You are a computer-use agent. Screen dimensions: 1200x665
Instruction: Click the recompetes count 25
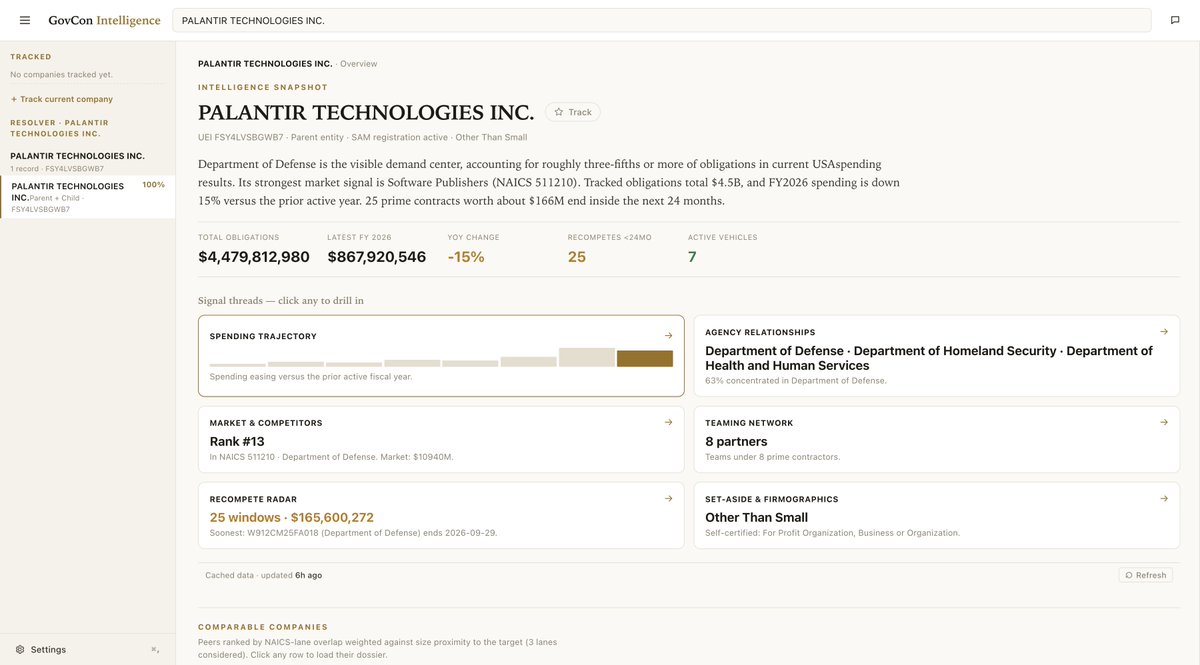[577, 257]
